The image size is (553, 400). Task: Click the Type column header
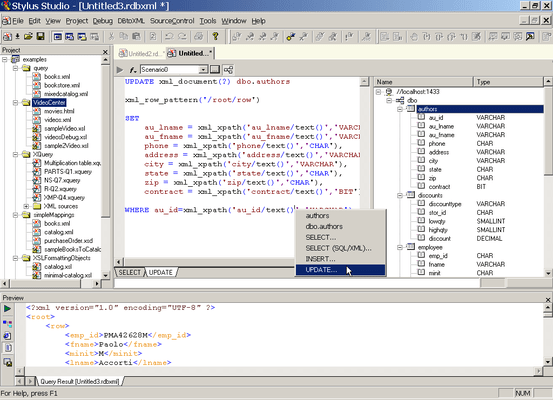(508, 82)
